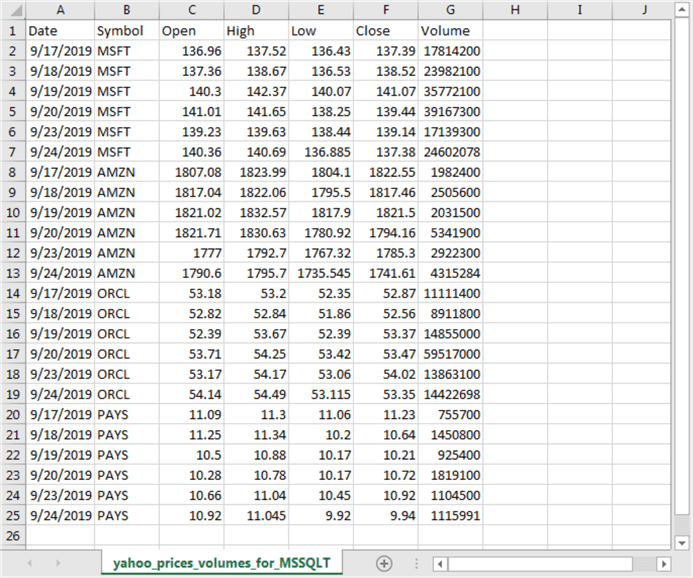Image resolution: width=693 pixels, height=578 pixels.
Task: Select column A header
Action: (x=61, y=10)
